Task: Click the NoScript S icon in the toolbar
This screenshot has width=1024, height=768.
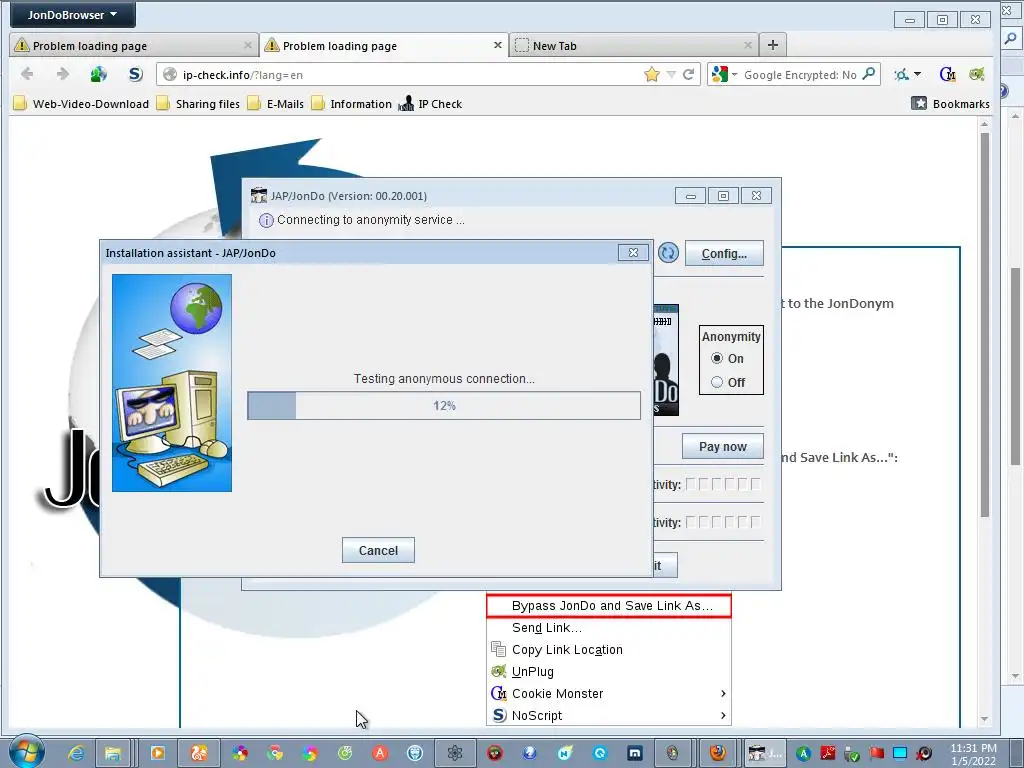Action: (135, 74)
